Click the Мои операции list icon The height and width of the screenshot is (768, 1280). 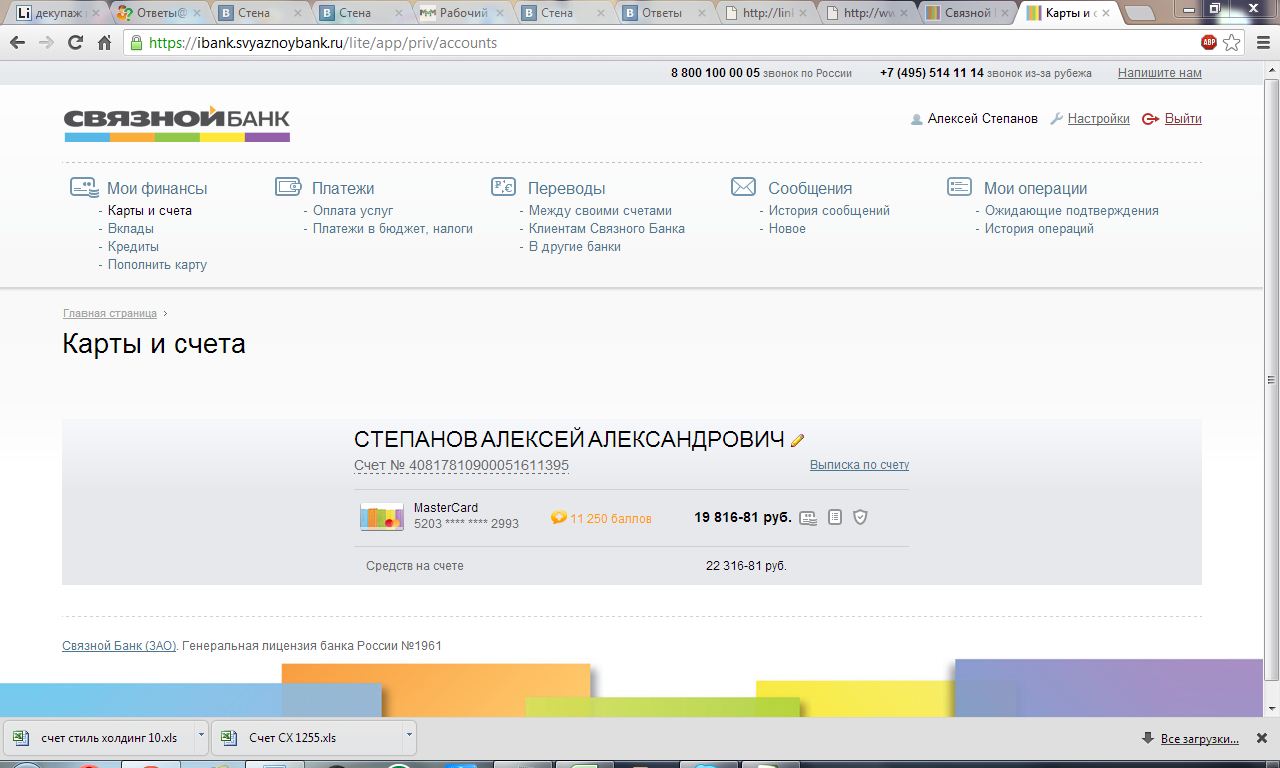[x=959, y=187]
